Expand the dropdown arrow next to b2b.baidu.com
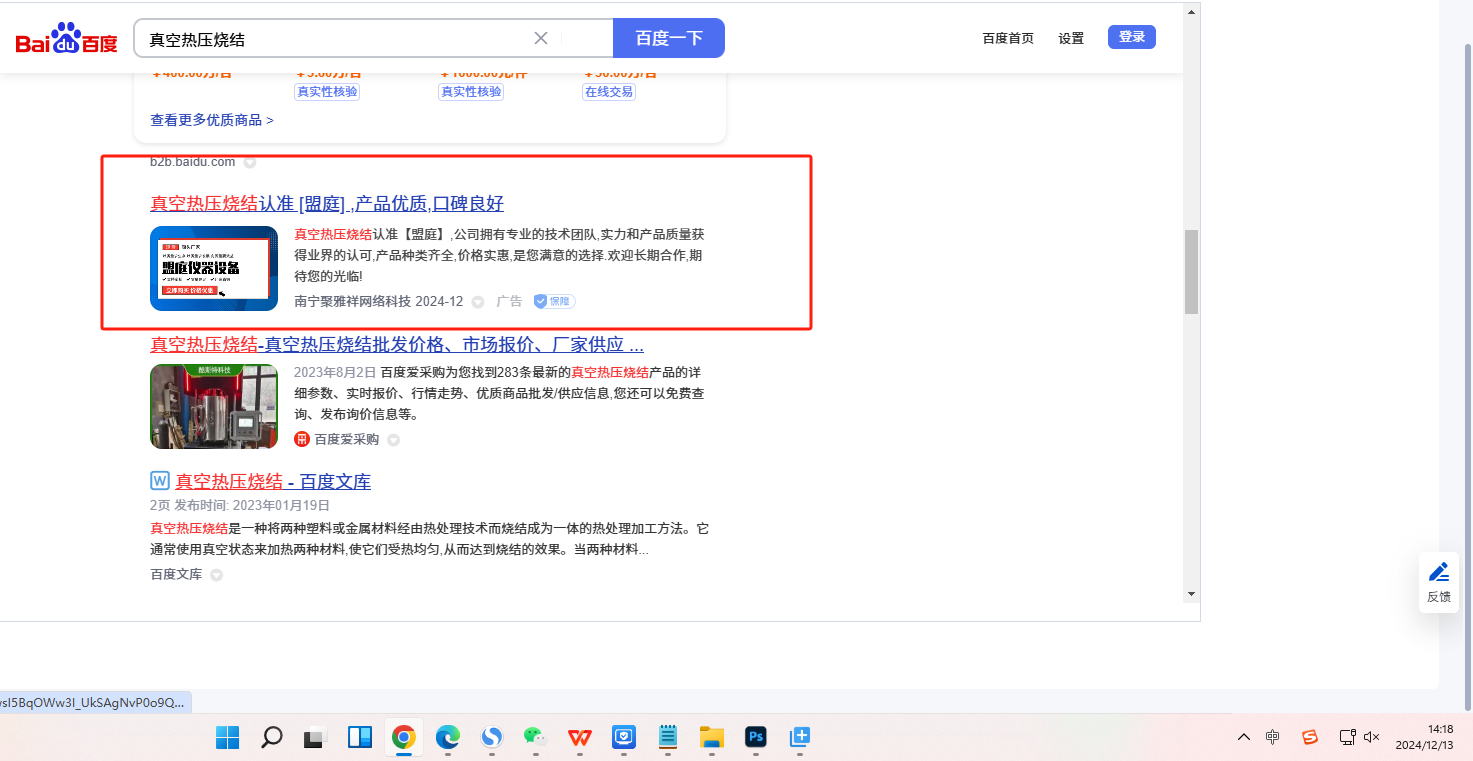The height and width of the screenshot is (761, 1473). (x=250, y=162)
